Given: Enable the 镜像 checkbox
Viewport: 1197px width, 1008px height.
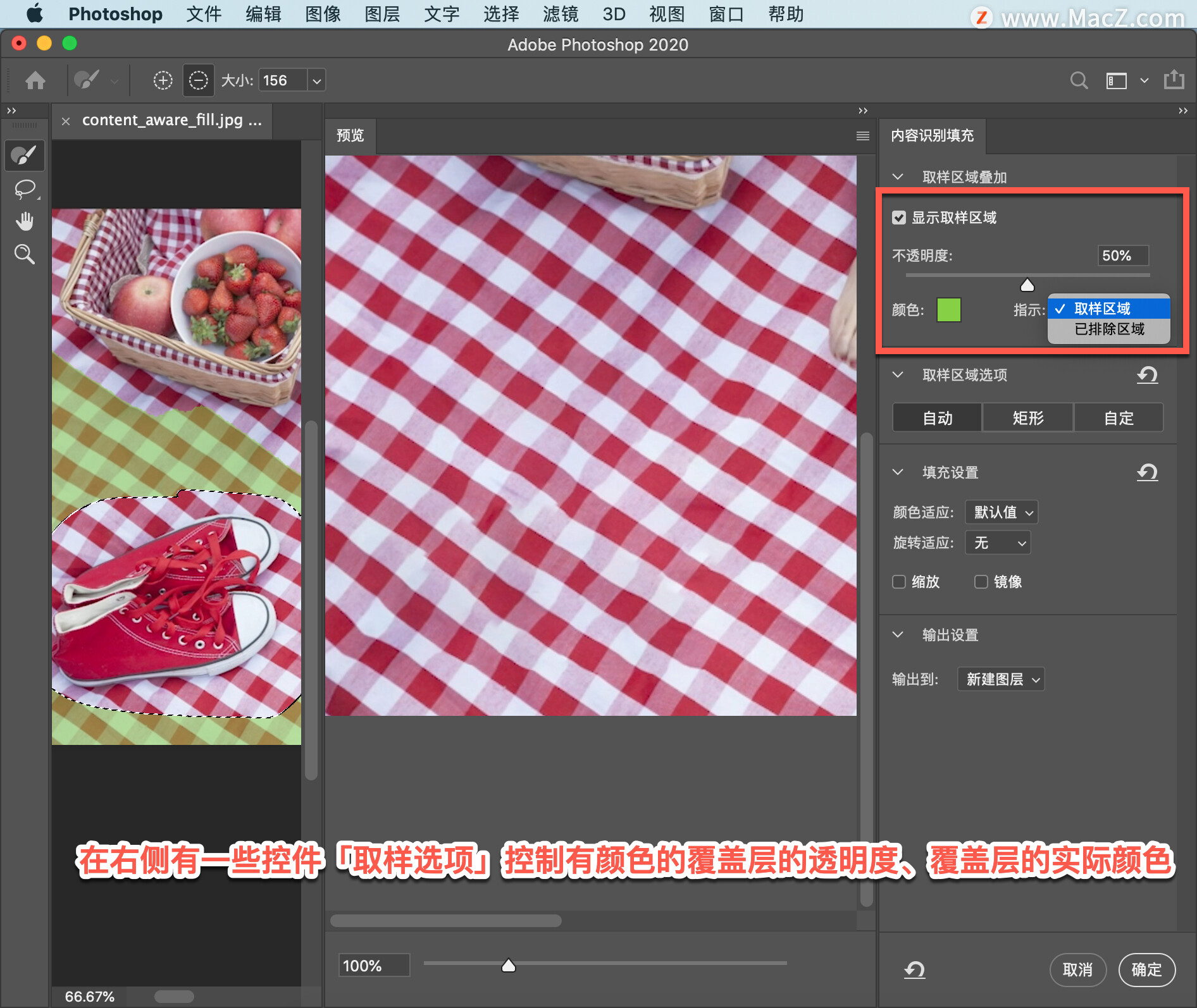Looking at the screenshot, I should click(x=981, y=582).
